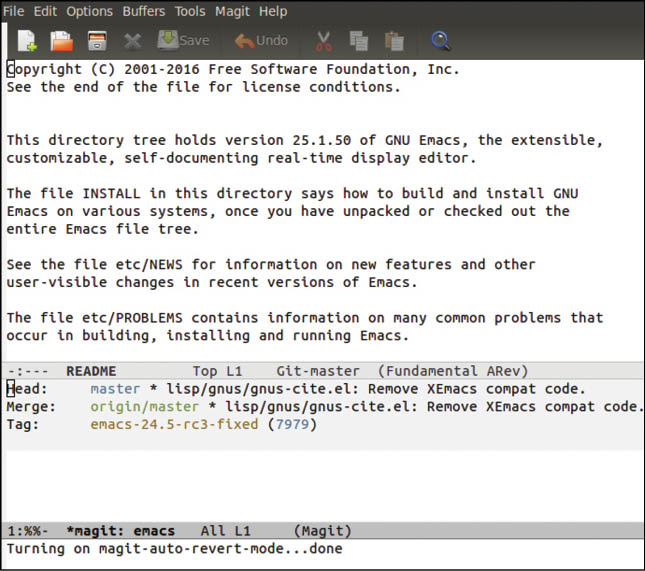Copy selection using the Copy icon
This screenshot has height=571, width=645.
(359, 41)
